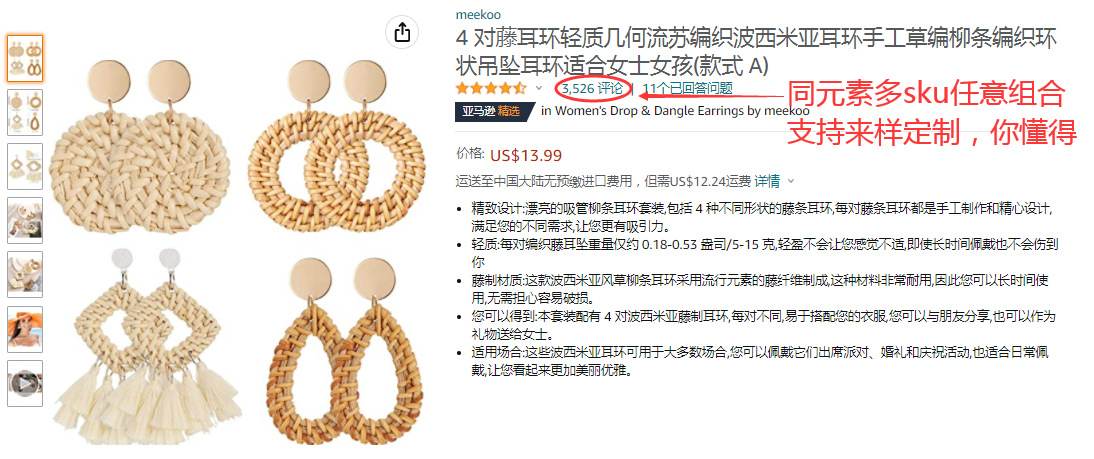
Task: Select the second thumbnail with labeled earrings
Action: coord(25,112)
